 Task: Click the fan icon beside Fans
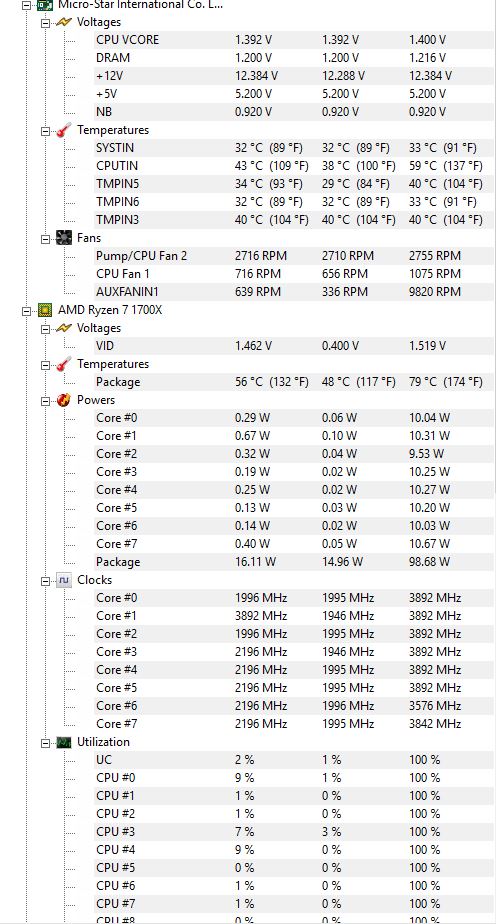pos(63,238)
